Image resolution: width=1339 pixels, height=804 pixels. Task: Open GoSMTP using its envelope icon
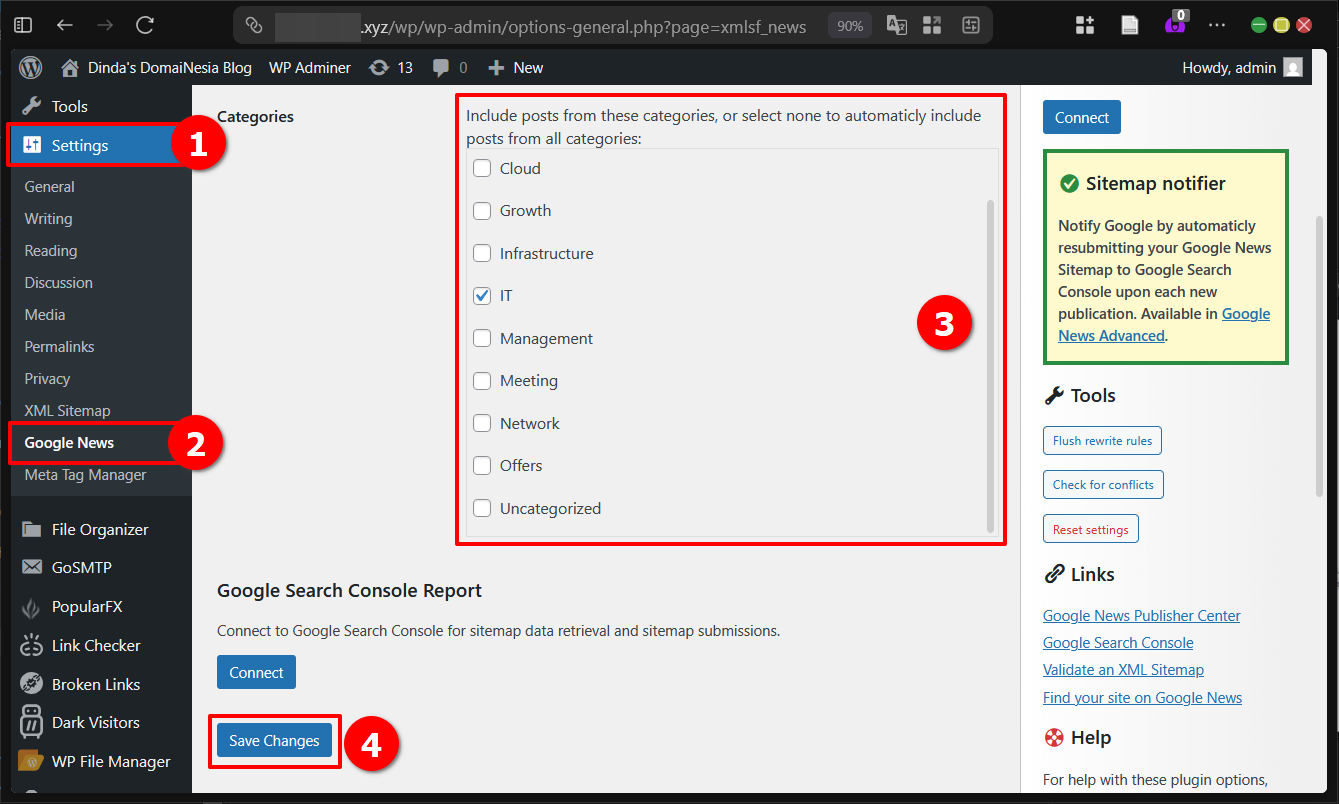(x=27, y=567)
